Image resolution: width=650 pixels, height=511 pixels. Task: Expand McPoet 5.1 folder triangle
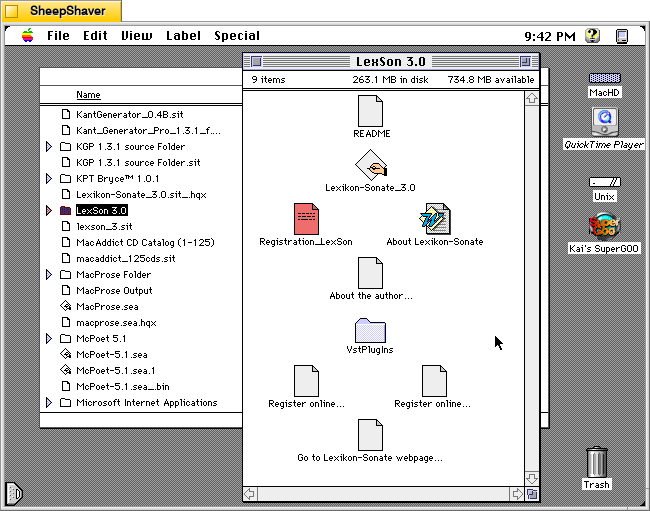[49, 339]
